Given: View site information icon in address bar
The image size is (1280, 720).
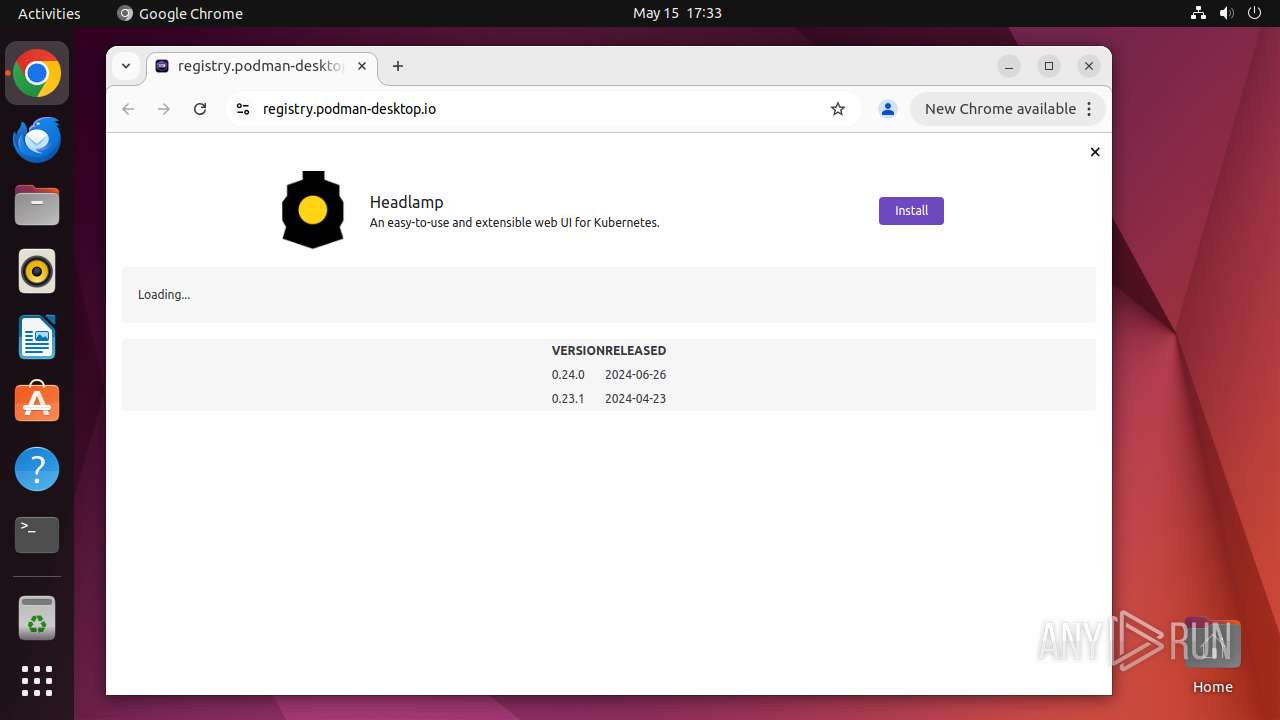Looking at the screenshot, I should coord(242,109).
